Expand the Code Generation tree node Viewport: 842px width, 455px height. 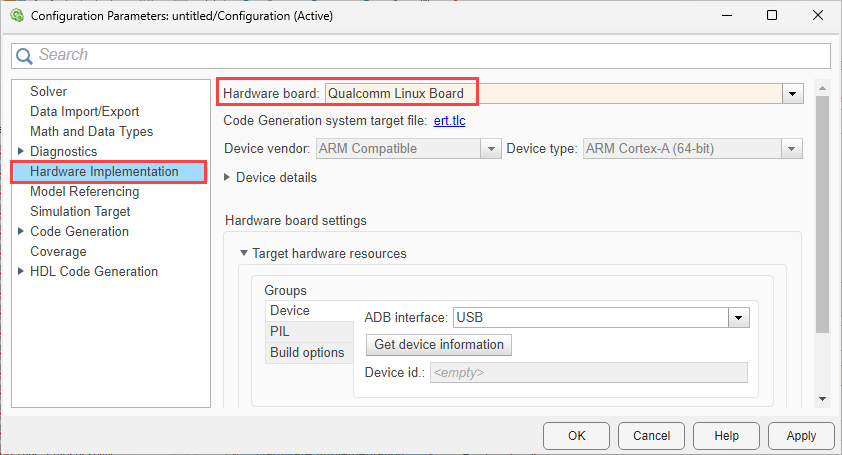[20, 231]
